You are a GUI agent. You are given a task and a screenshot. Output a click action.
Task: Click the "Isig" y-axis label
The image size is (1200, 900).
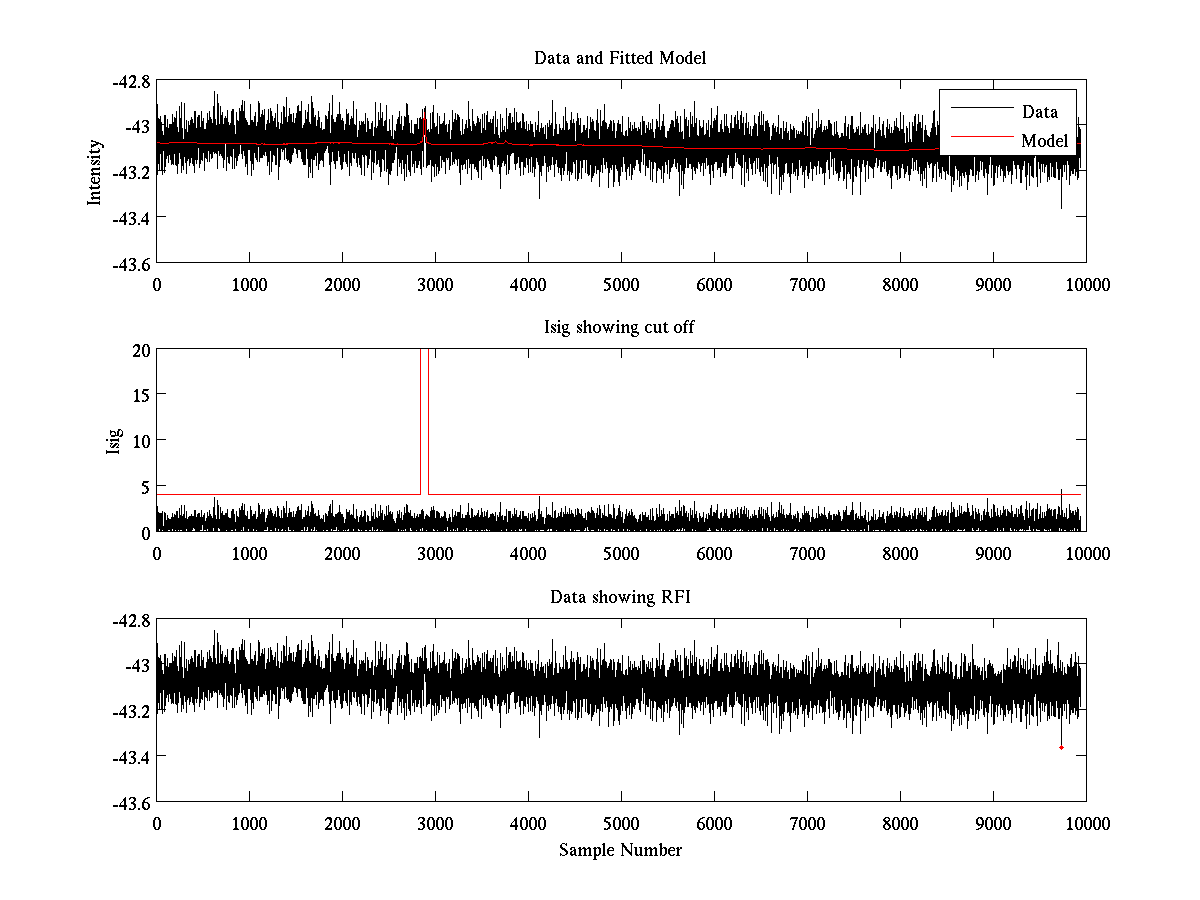click(x=113, y=441)
